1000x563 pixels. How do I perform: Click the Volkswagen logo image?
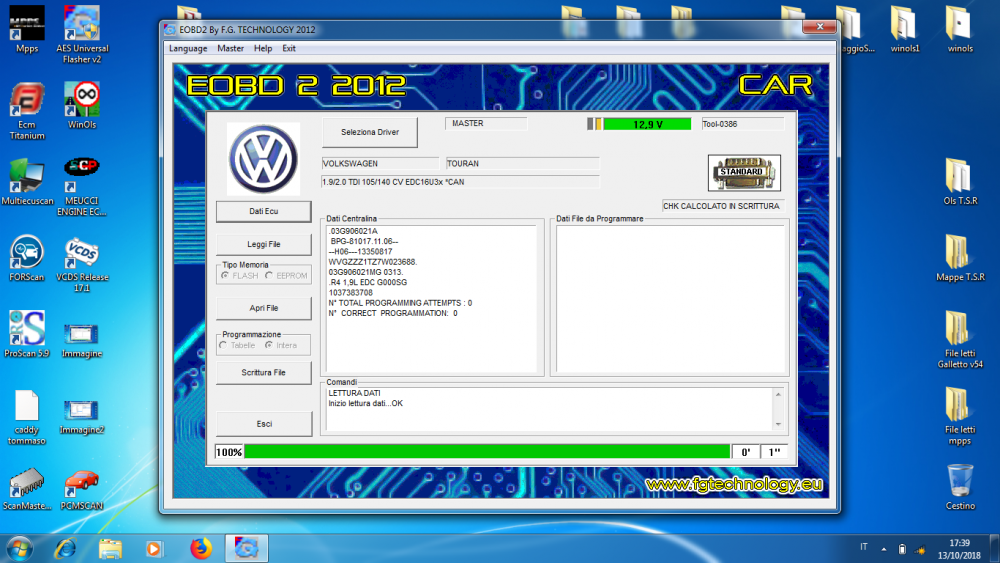[x=263, y=158]
